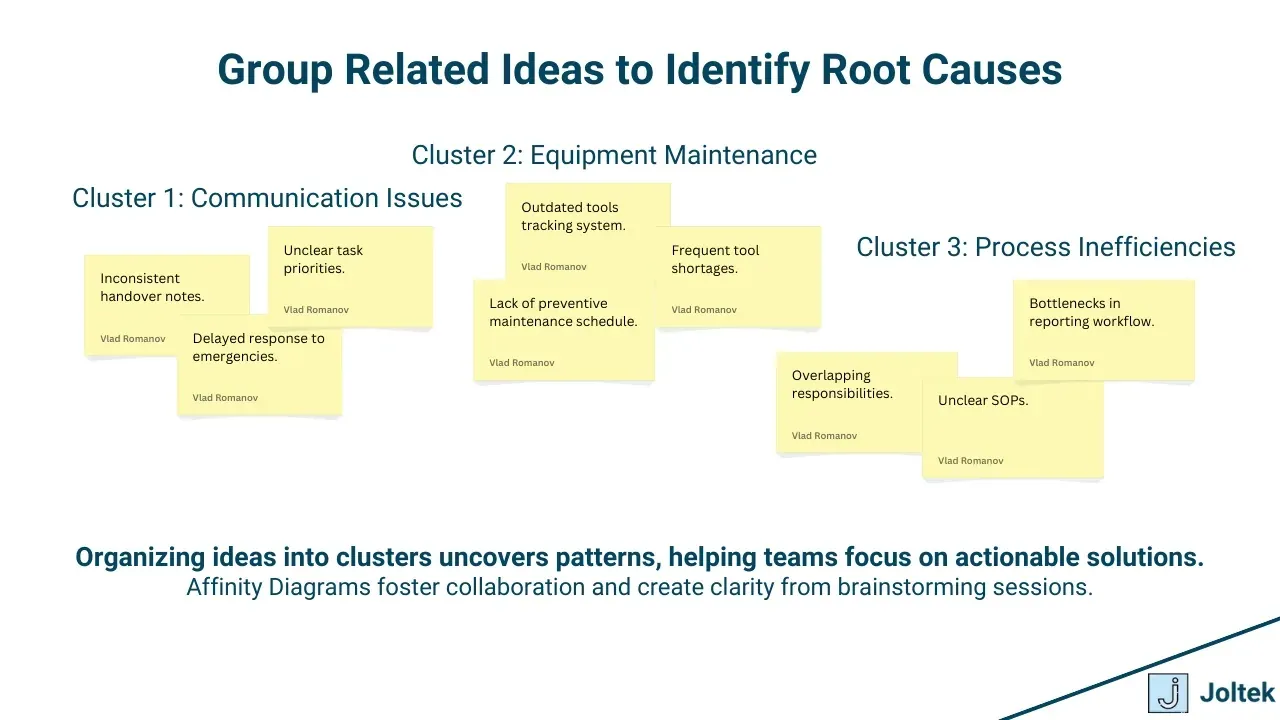The height and width of the screenshot is (720, 1280).
Task: Select the 'Unclear task priorities' sticky note
Action: 351,276
